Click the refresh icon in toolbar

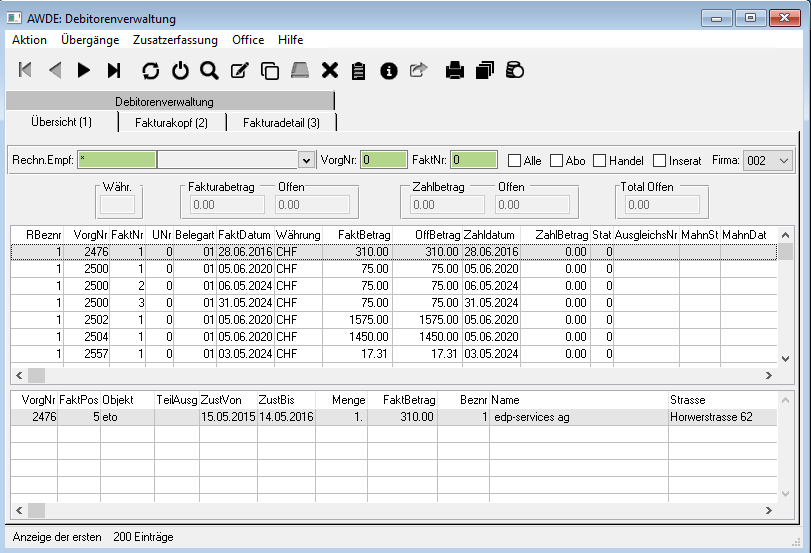click(x=151, y=70)
